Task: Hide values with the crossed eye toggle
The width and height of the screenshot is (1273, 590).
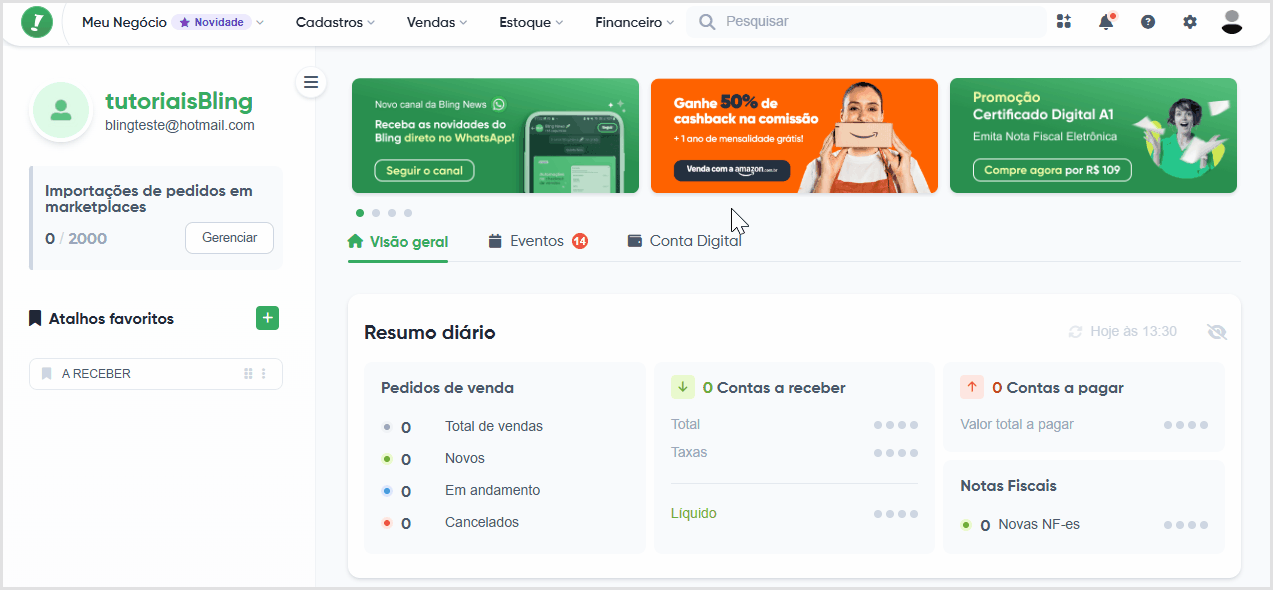Action: click(1217, 332)
